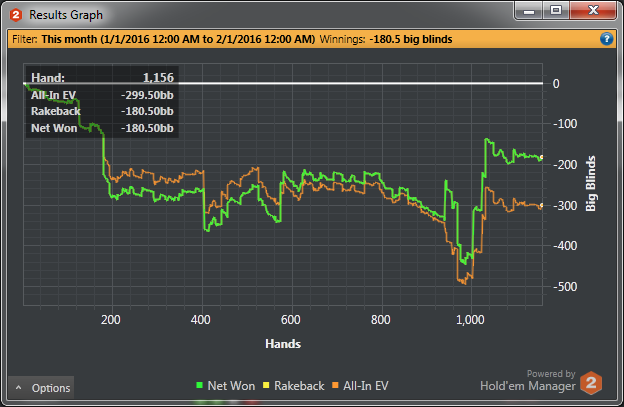
Task: Click the Powered by Hold'em Manager text
Action: (528, 380)
